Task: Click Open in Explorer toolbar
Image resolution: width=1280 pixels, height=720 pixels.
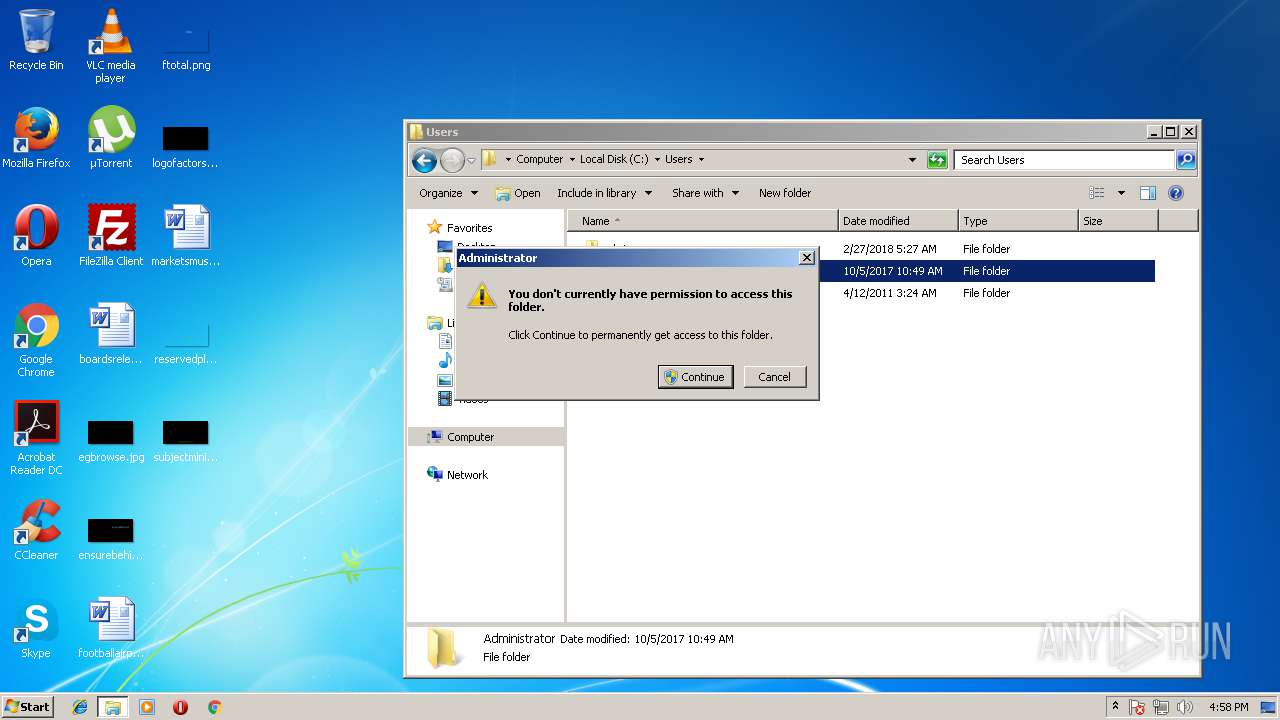Action: click(x=518, y=193)
